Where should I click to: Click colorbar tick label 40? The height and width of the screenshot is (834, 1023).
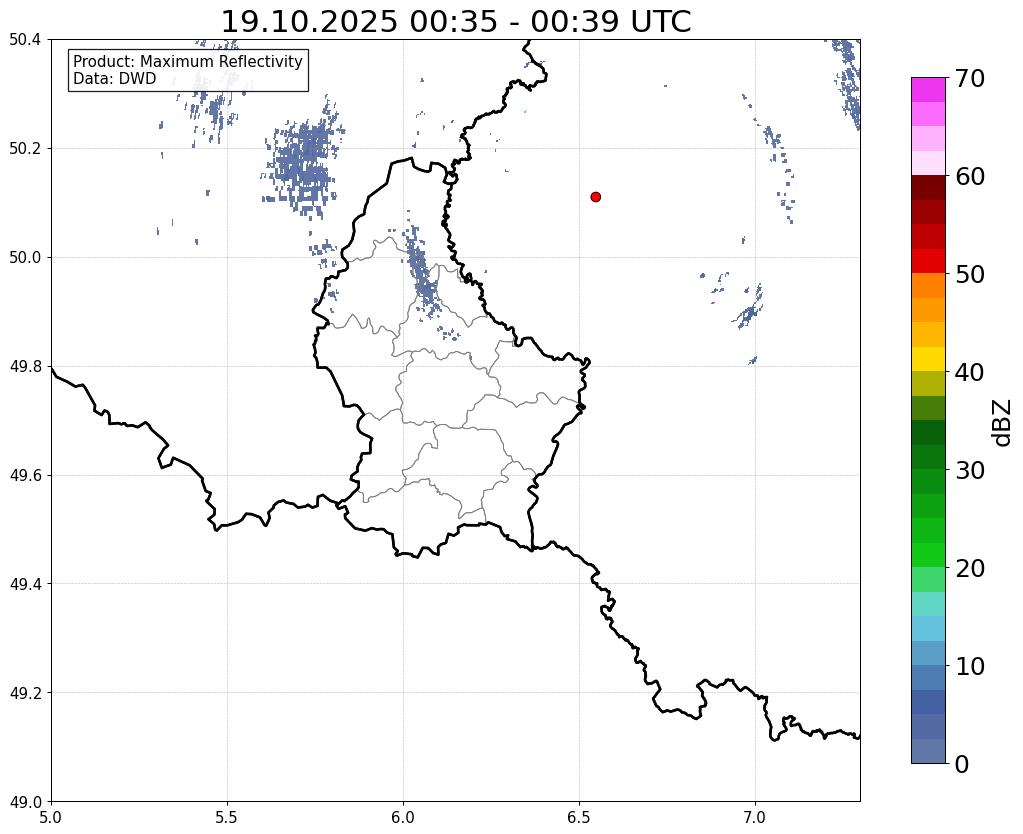[970, 372]
